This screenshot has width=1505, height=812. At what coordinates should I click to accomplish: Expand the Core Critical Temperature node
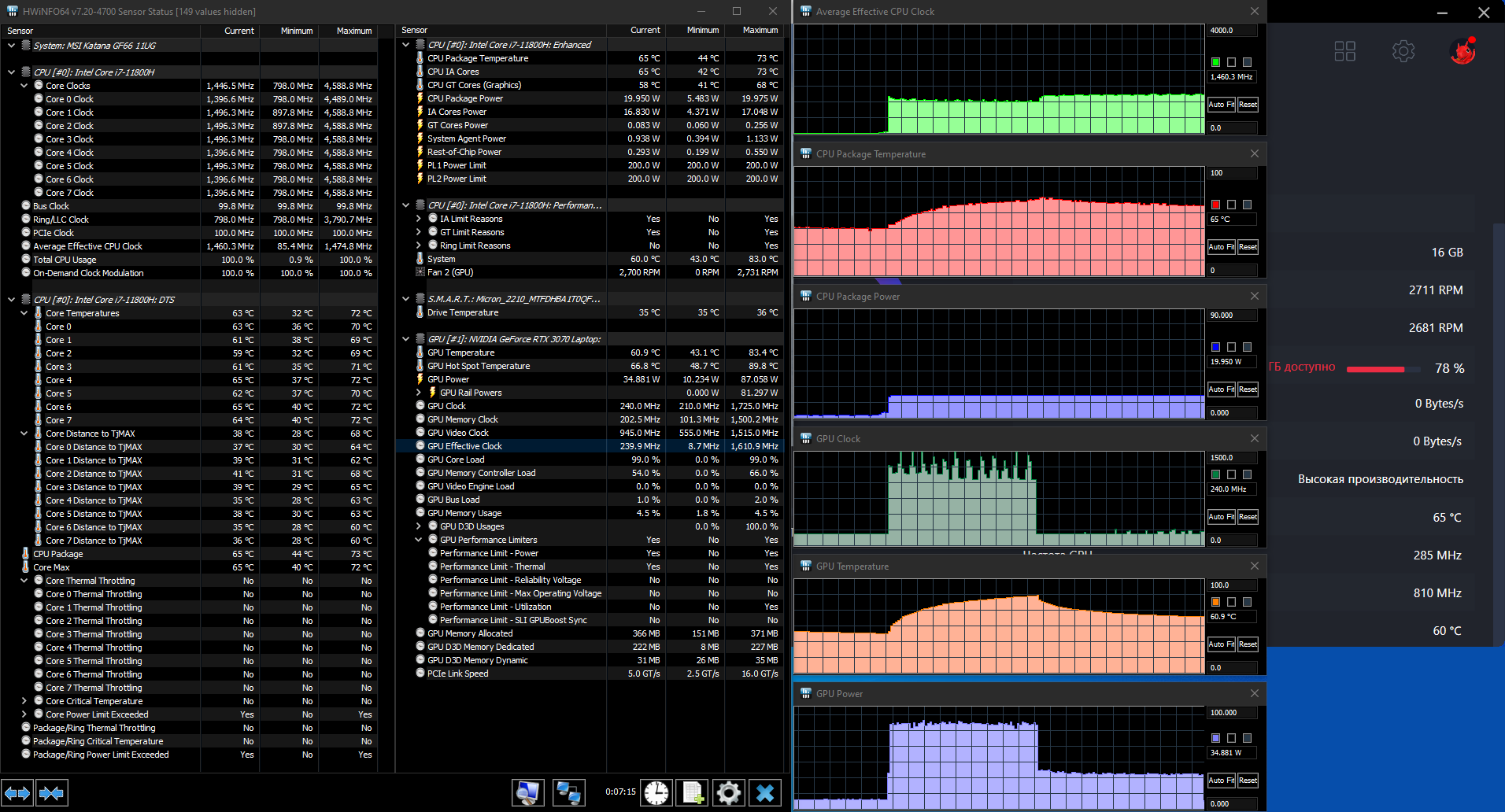(24, 701)
